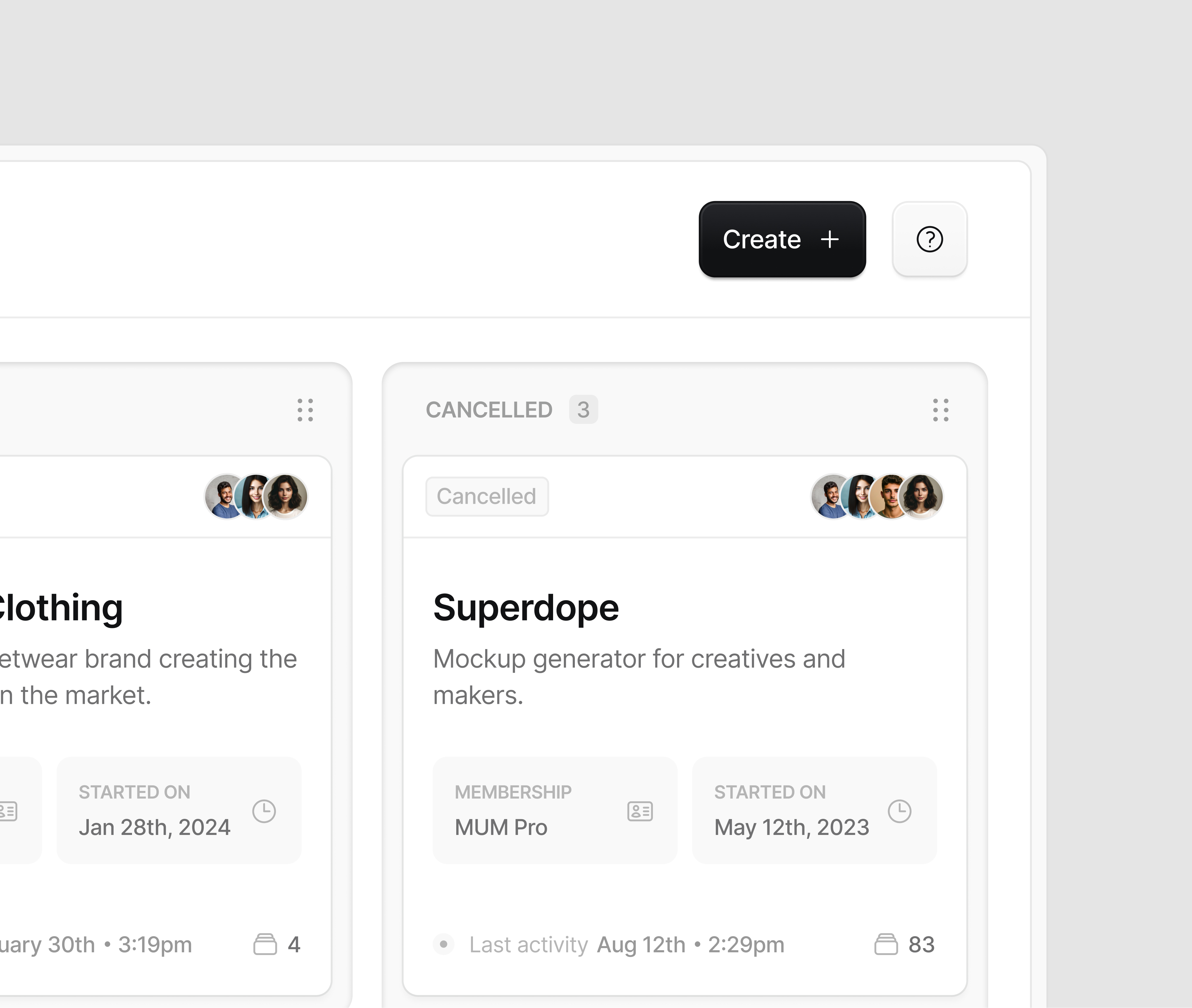Click the plus icon inside Create button
Image resolution: width=1192 pixels, height=1008 pixels.
point(830,239)
